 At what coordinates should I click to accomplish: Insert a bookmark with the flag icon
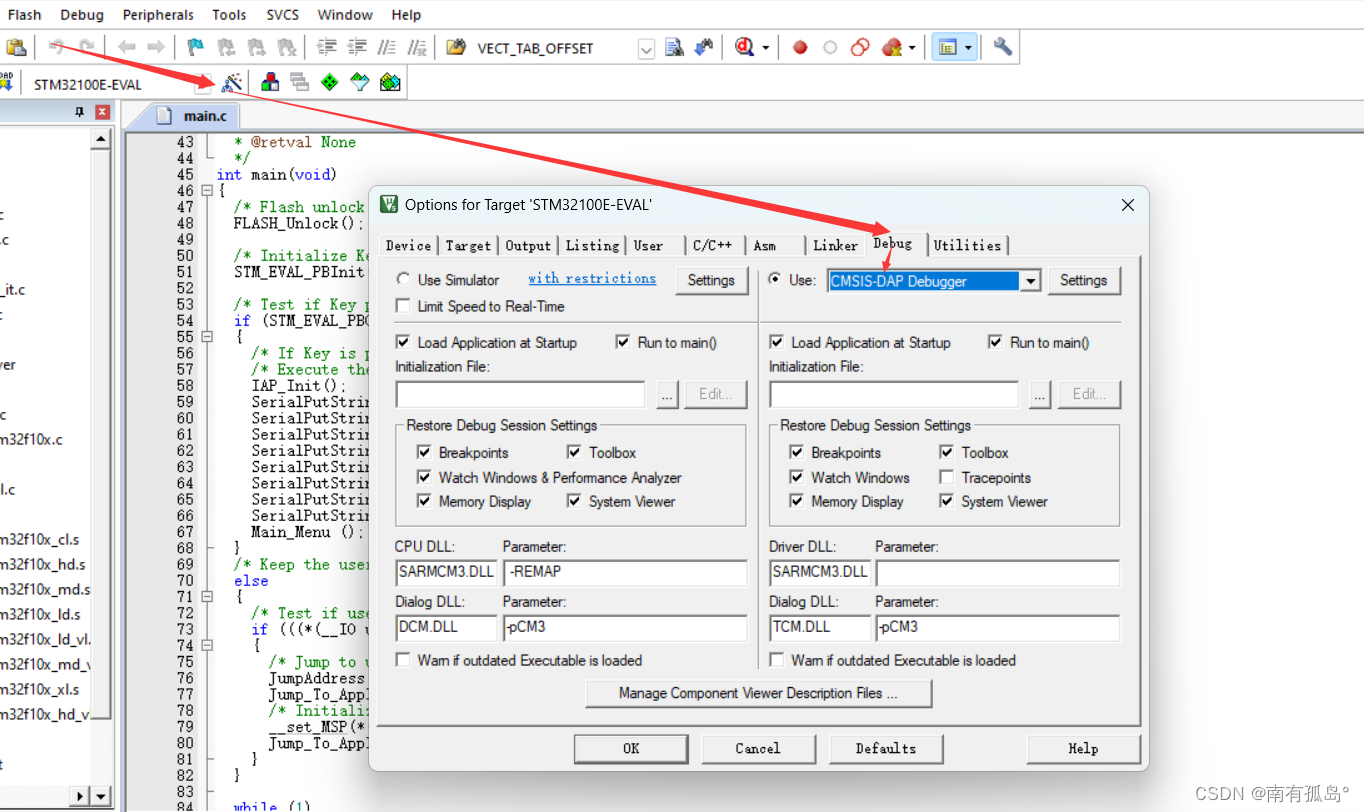tap(197, 47)
